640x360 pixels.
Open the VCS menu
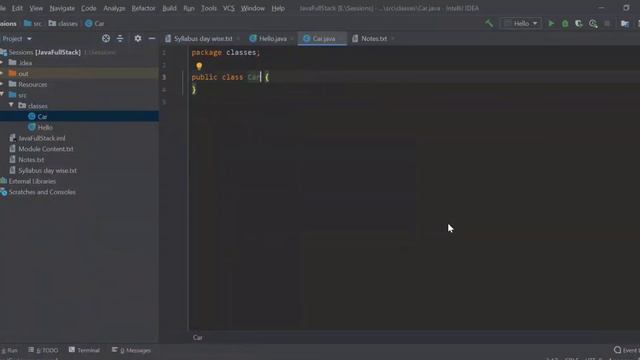(229, 8)
